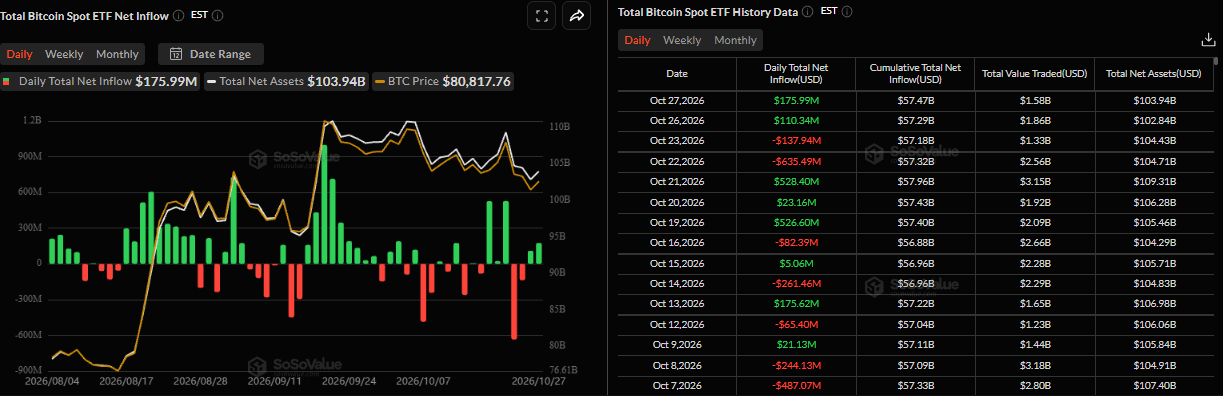Screen dimensions: 1223x396
Task: Click the -$82.39M daily inflow cell
Action: point(796,242)
